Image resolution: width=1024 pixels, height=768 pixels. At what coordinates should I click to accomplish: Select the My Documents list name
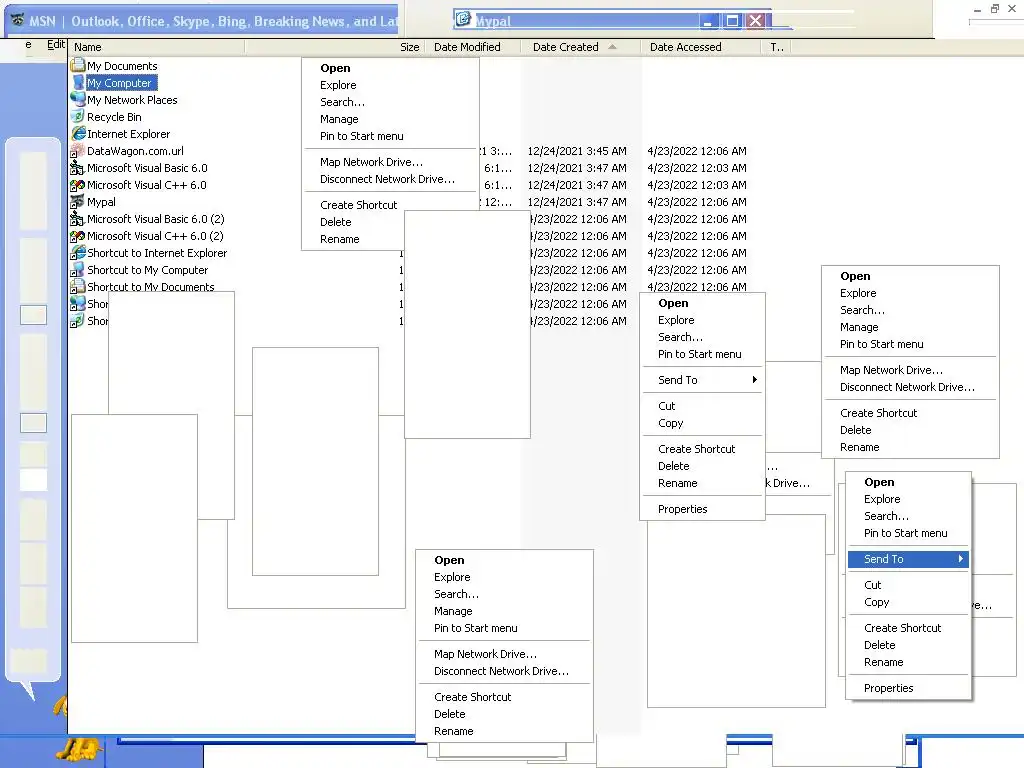[122, 66]
